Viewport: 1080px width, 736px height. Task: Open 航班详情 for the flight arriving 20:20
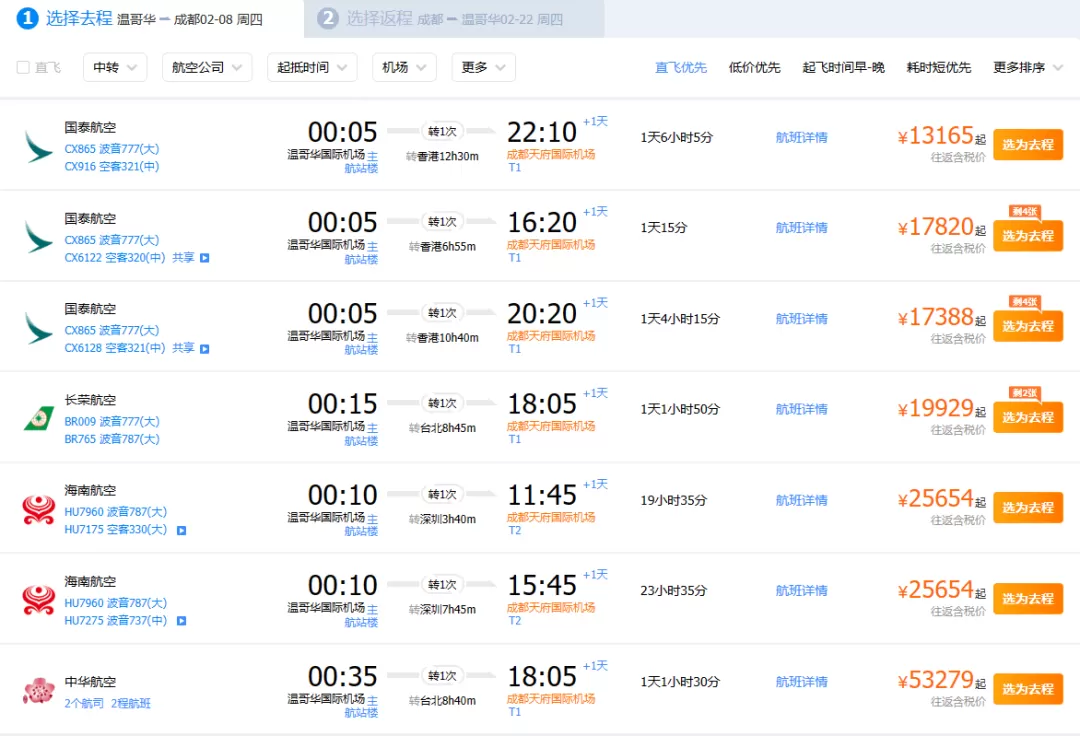point(801,318)
